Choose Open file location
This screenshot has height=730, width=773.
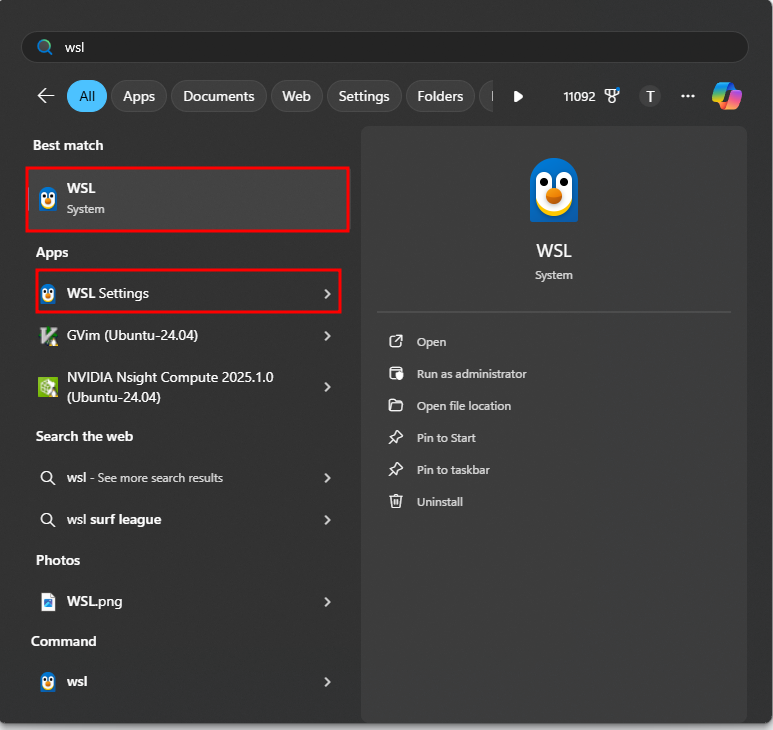tap(464, 406)
